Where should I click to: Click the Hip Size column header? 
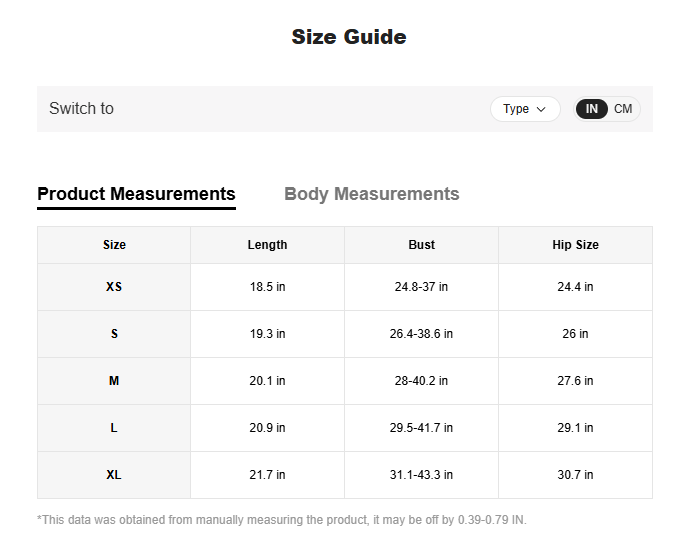click(575, 245)
